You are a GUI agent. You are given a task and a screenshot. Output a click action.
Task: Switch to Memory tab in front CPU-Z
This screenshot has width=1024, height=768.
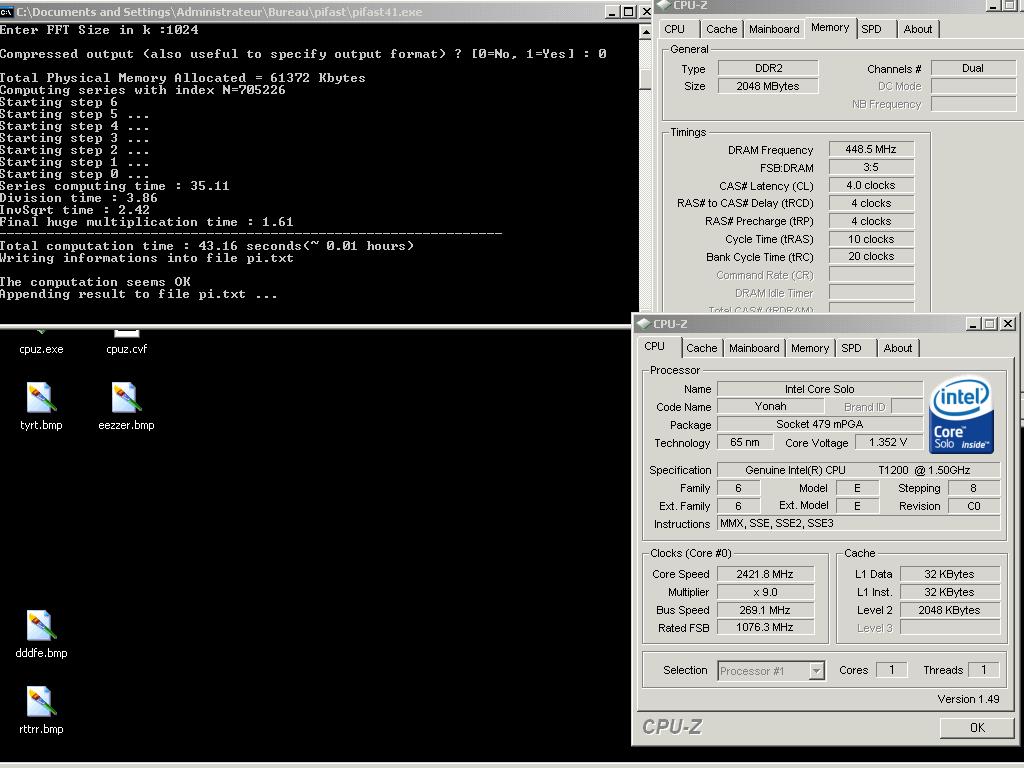tap(810, 348)
